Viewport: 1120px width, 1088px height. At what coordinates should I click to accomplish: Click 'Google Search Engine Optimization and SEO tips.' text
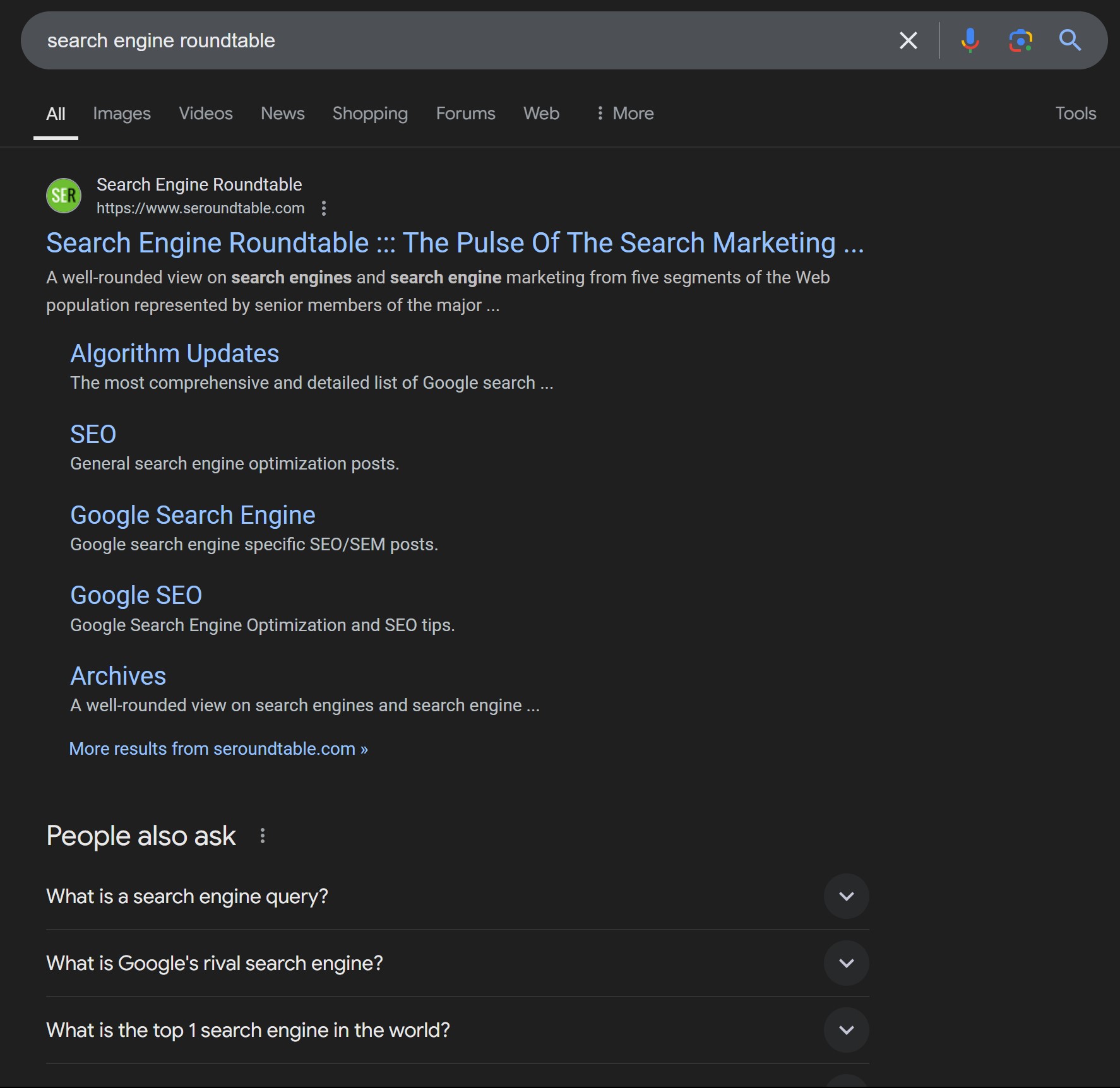(263, 625)
